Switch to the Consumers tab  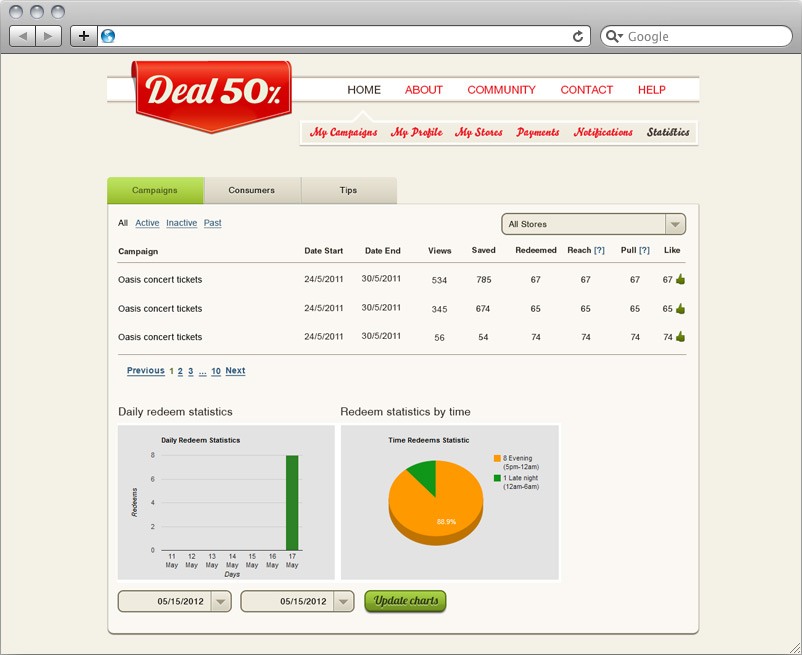pyautogui.click(x=251, y=190)
